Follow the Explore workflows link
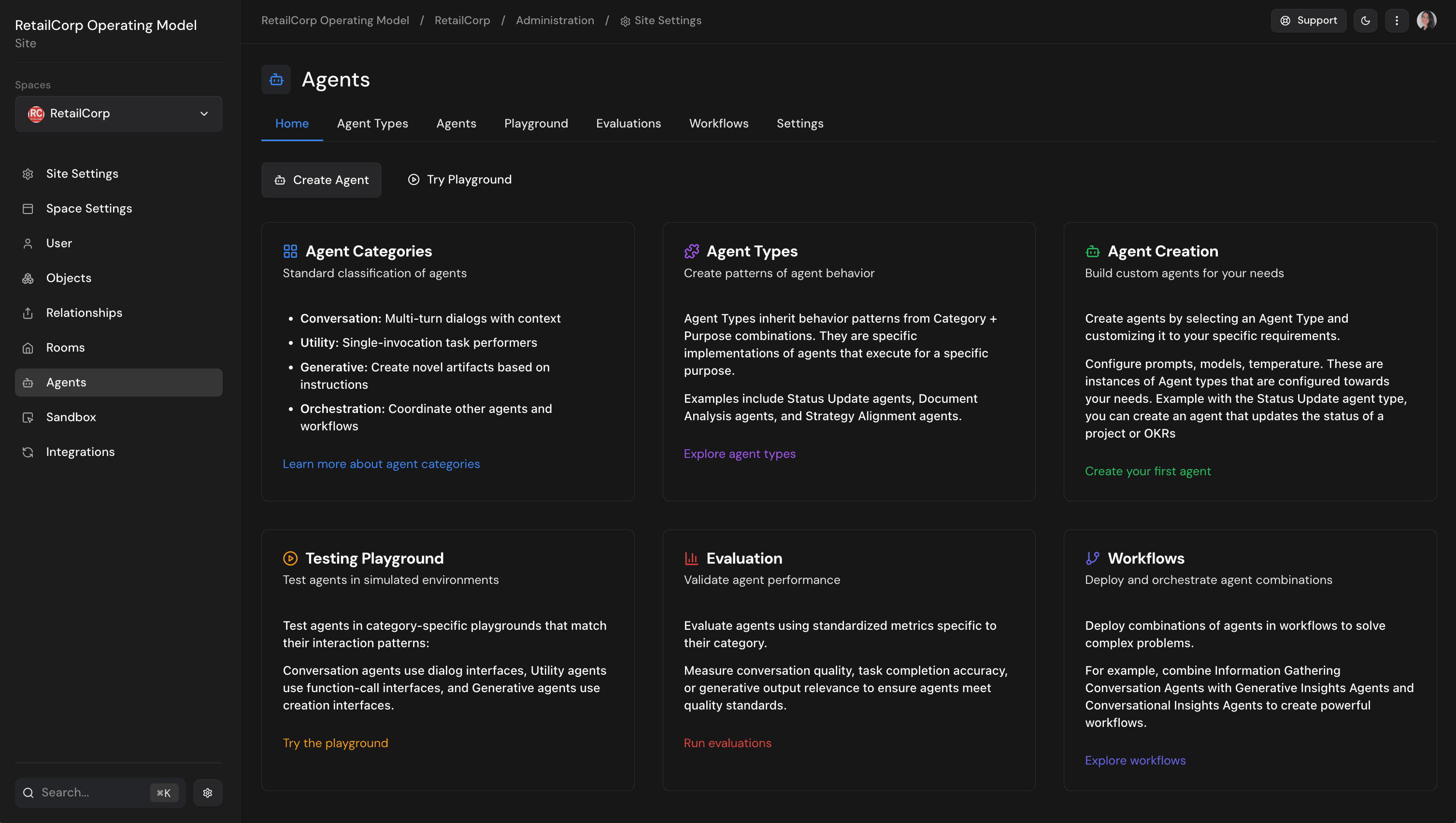 (1135, 760)
